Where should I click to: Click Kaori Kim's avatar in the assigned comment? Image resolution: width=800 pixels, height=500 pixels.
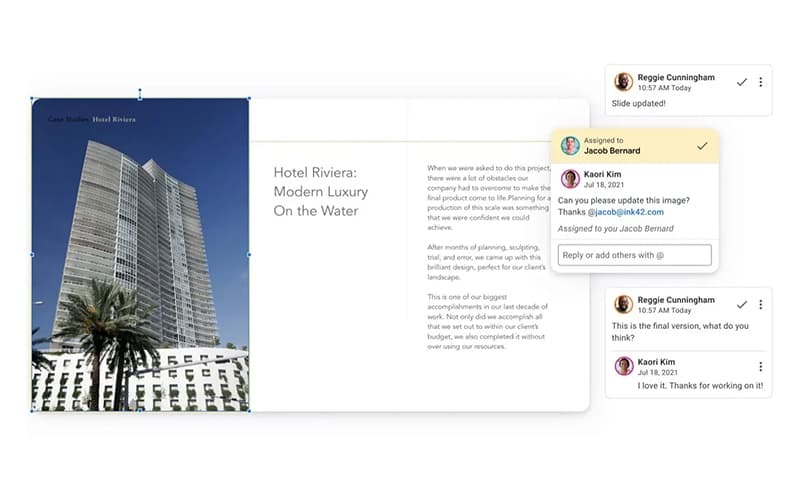(570, 179)
